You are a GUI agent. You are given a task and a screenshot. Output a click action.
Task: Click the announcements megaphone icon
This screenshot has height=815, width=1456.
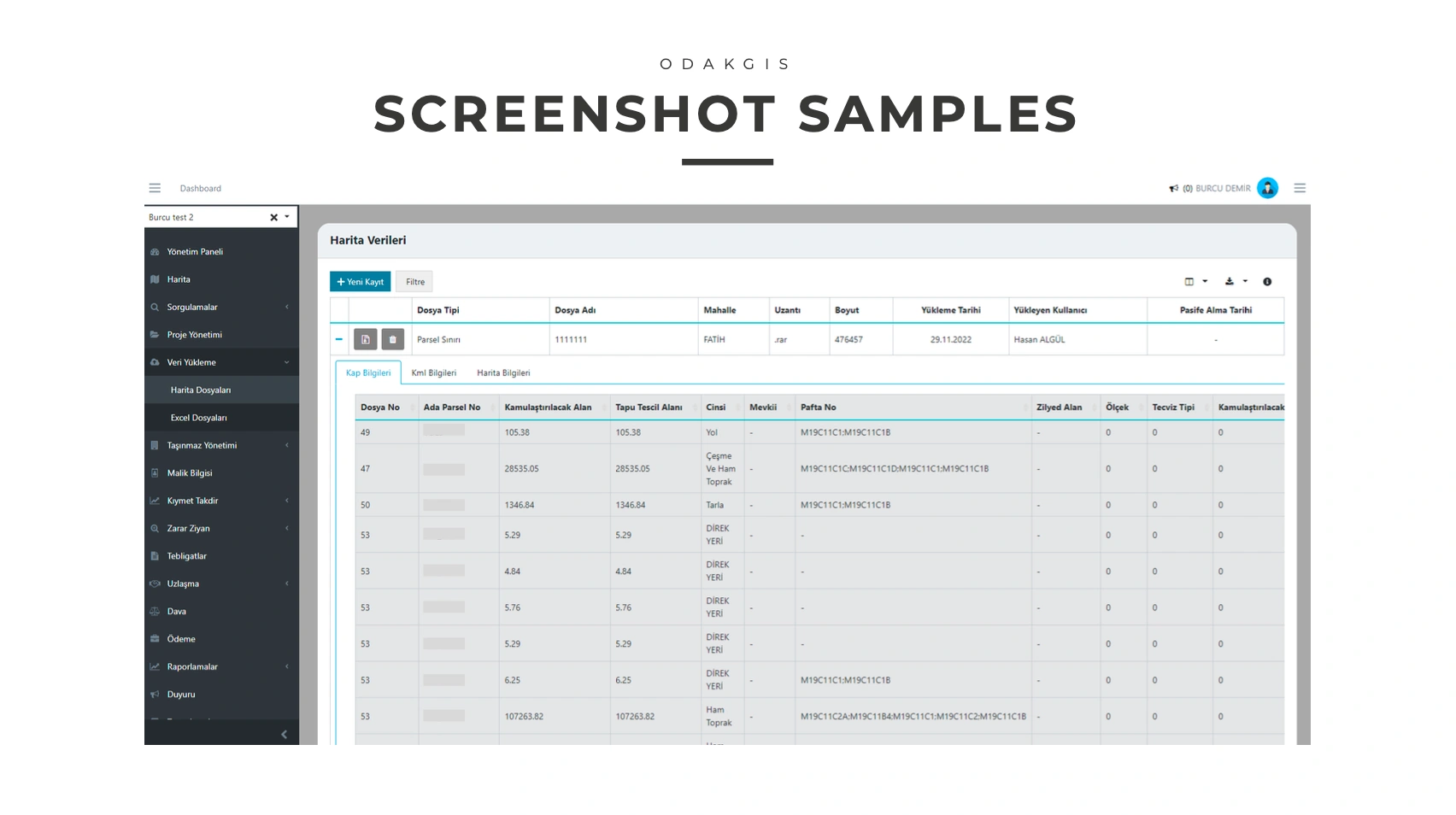(1173, 189)
